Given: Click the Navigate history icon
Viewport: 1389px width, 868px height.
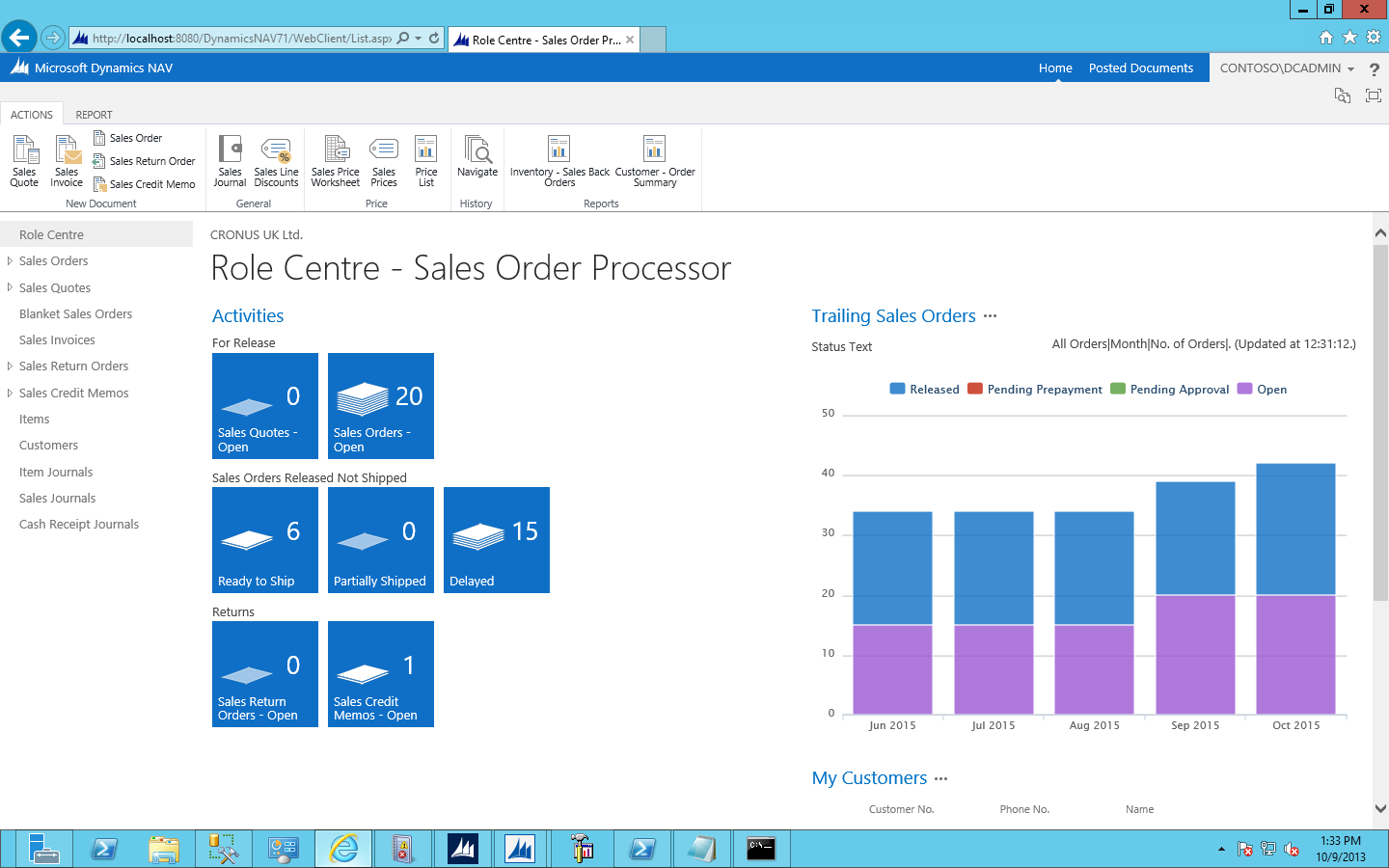Looking at the screenshot, I should pos(477,149).
